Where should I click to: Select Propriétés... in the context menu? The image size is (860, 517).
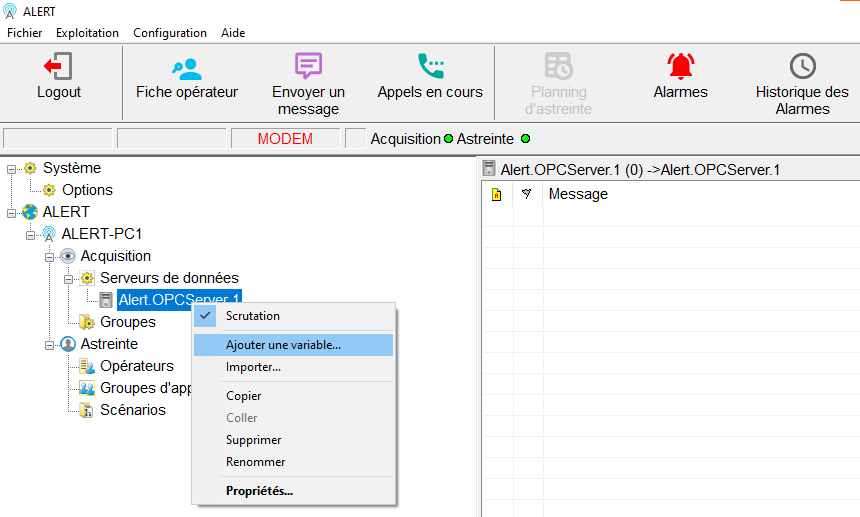coord(259,491)
